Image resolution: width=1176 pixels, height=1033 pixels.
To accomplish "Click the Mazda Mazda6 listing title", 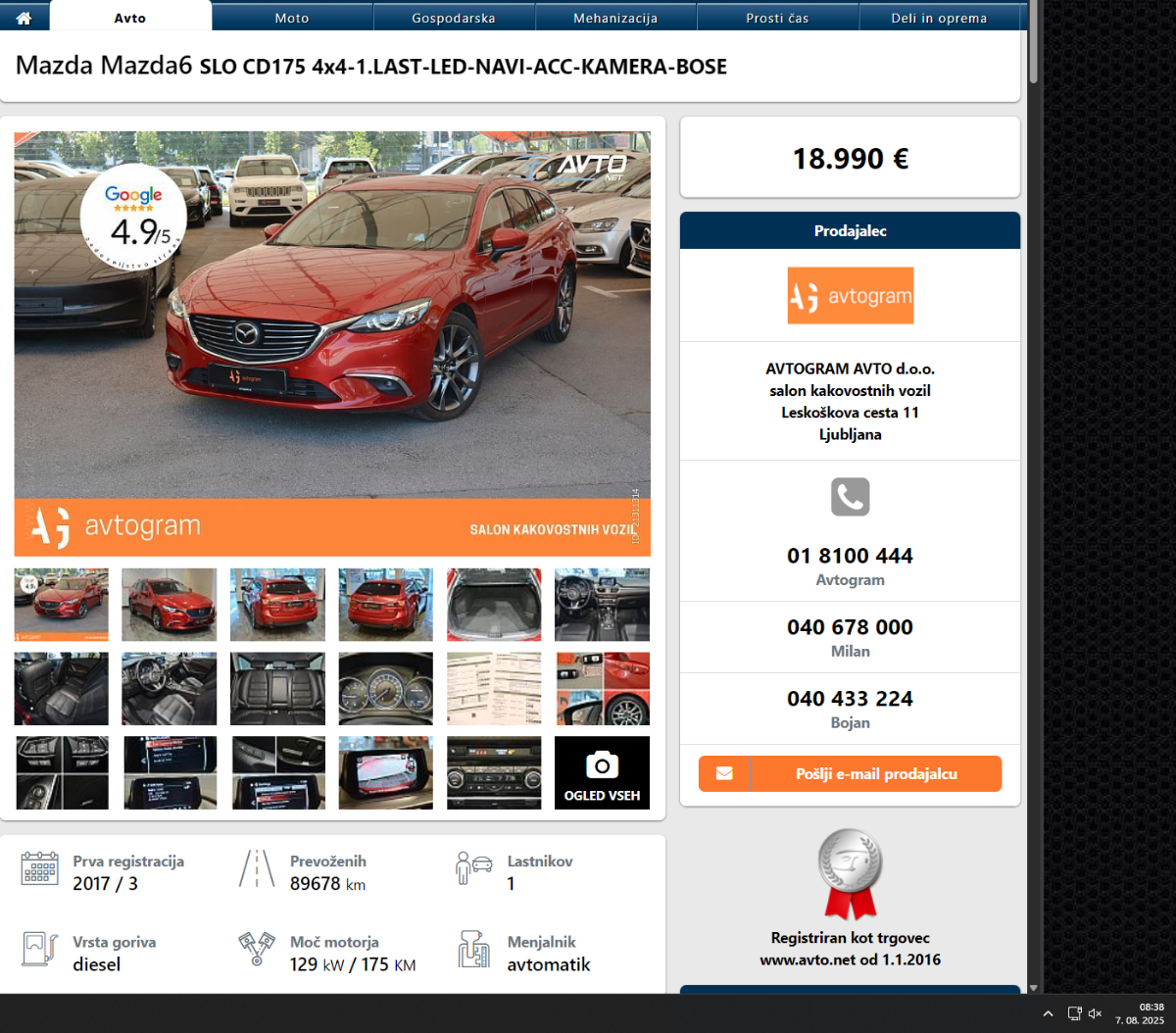I will click(371, 66).
